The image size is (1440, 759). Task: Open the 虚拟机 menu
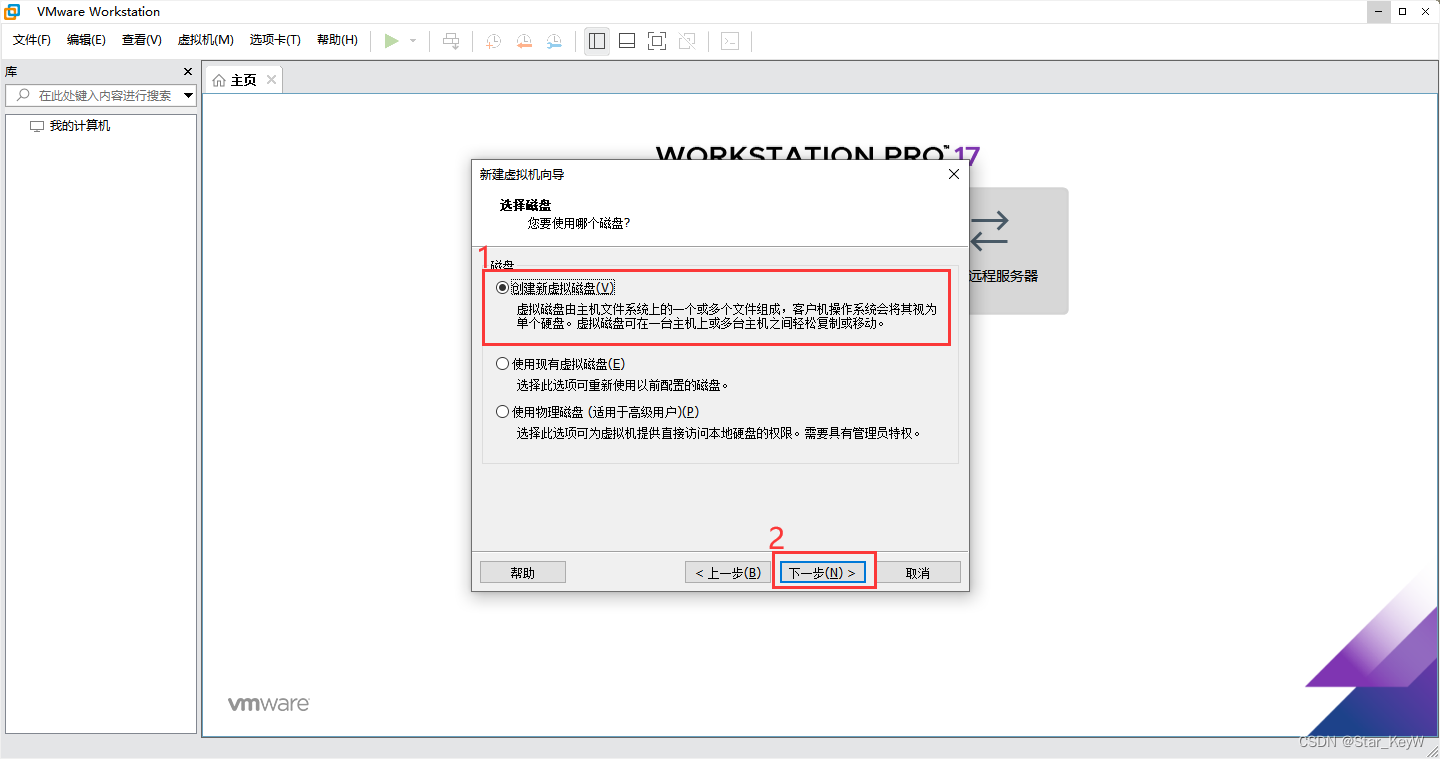(205, 40)
